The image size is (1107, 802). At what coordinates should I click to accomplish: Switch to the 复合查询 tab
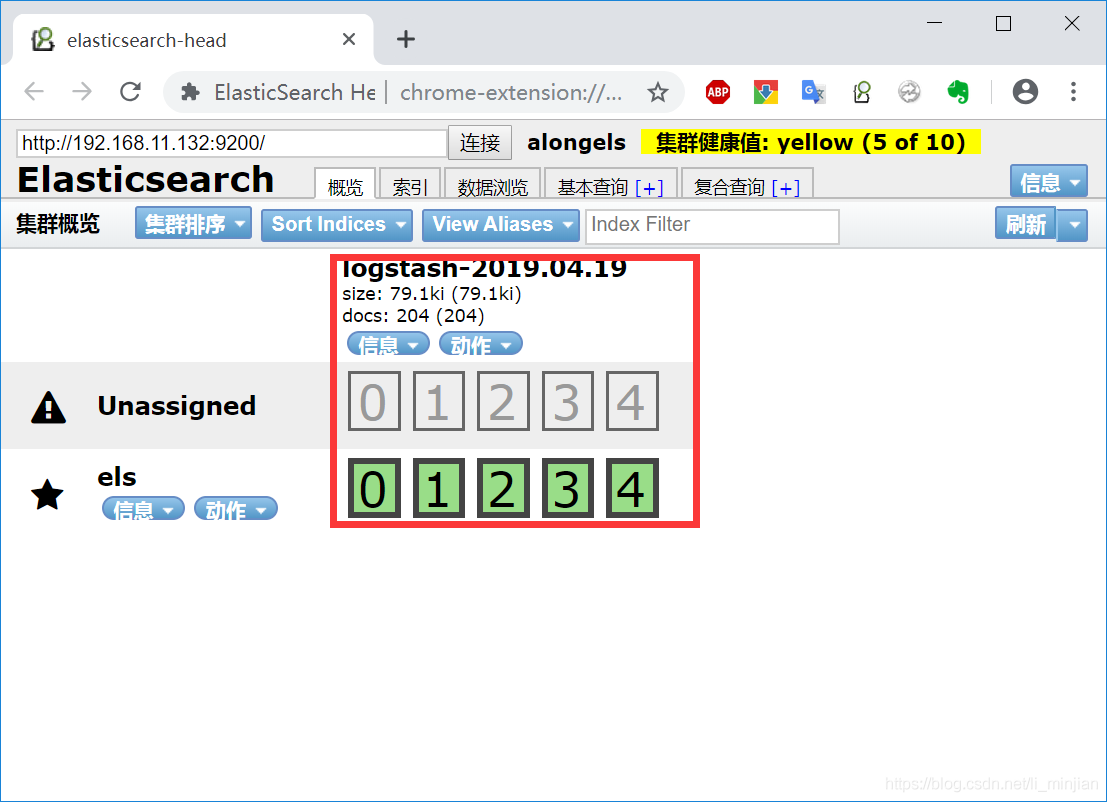(x=729, y=187)
